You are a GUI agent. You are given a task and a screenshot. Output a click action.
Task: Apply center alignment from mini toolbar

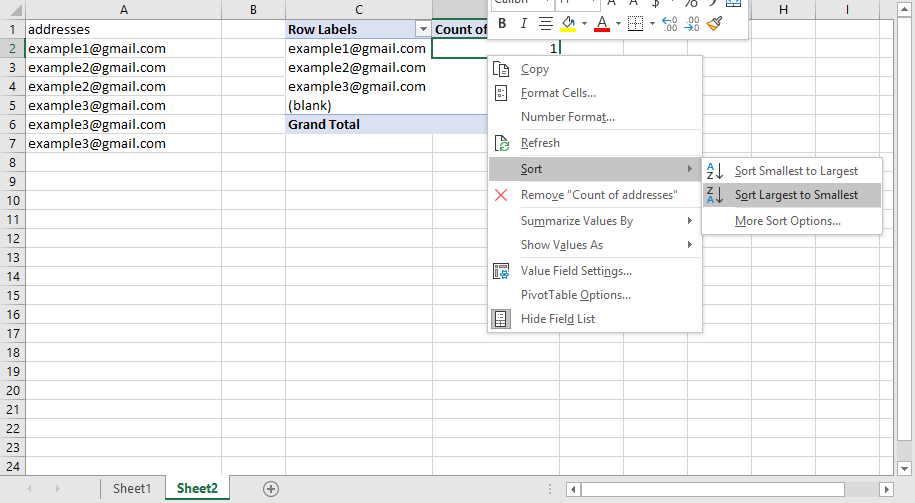[x=546, y=24]
